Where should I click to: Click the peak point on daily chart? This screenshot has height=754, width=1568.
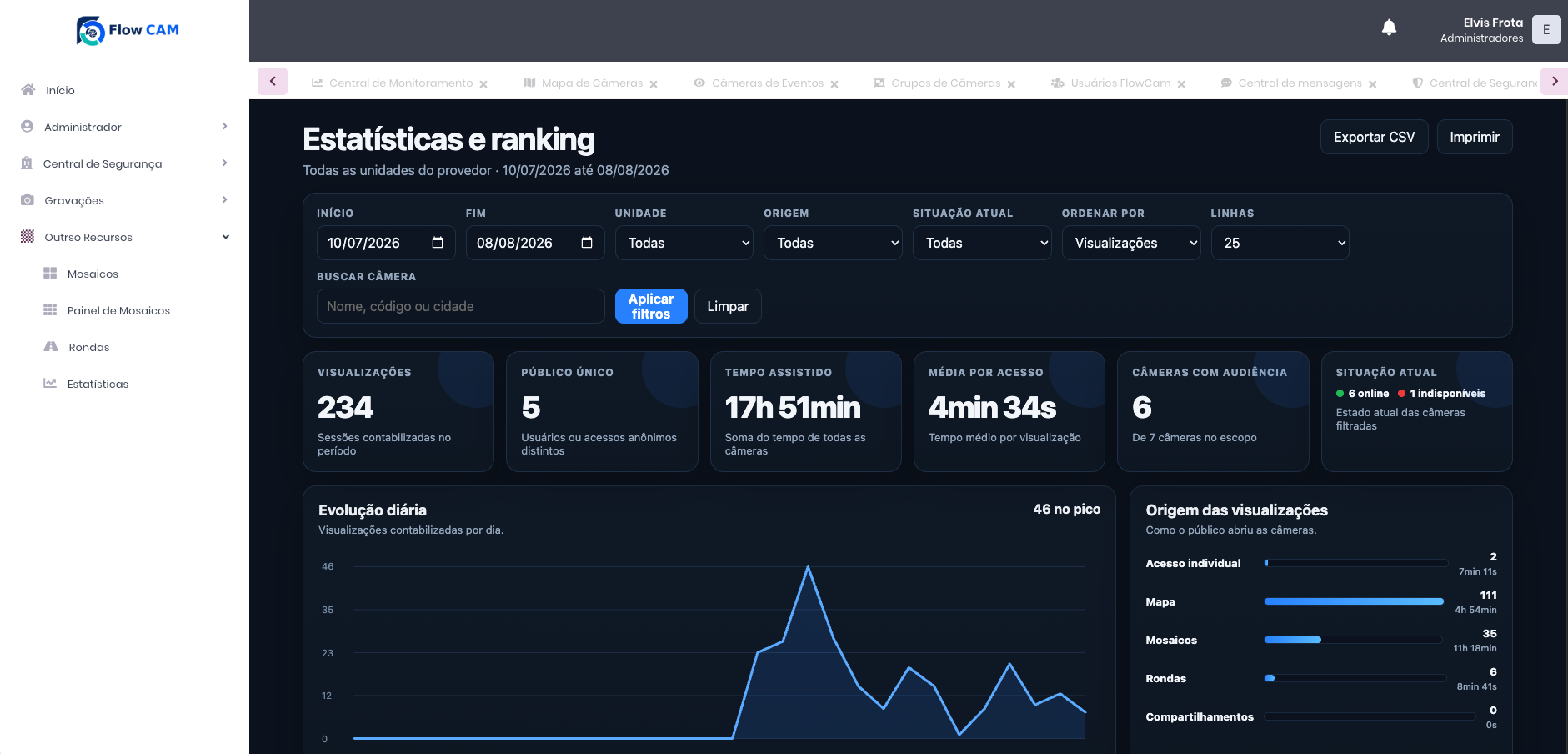[808, 567]
